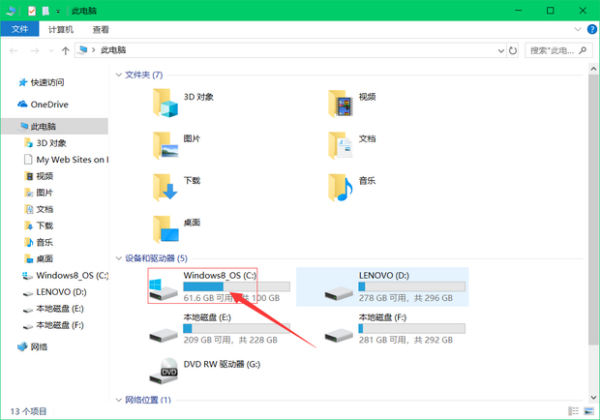Expand the 网络位置 (1) group
Screen dimensions: 600x420
[x=119, y=399]
